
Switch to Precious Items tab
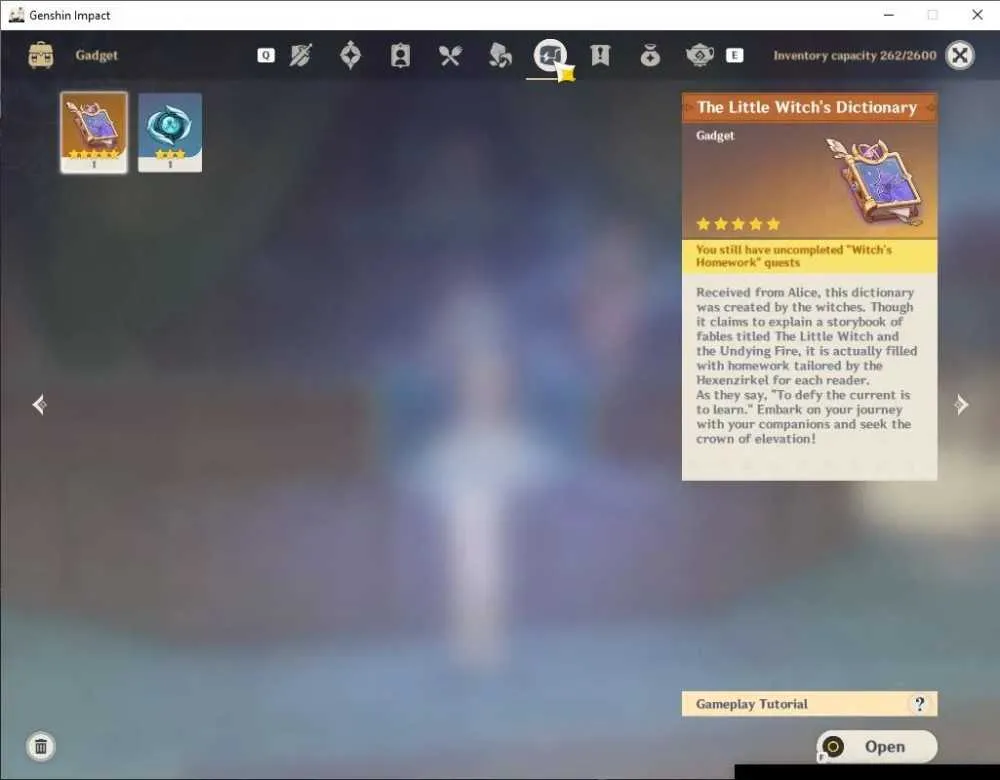point(650,55)
